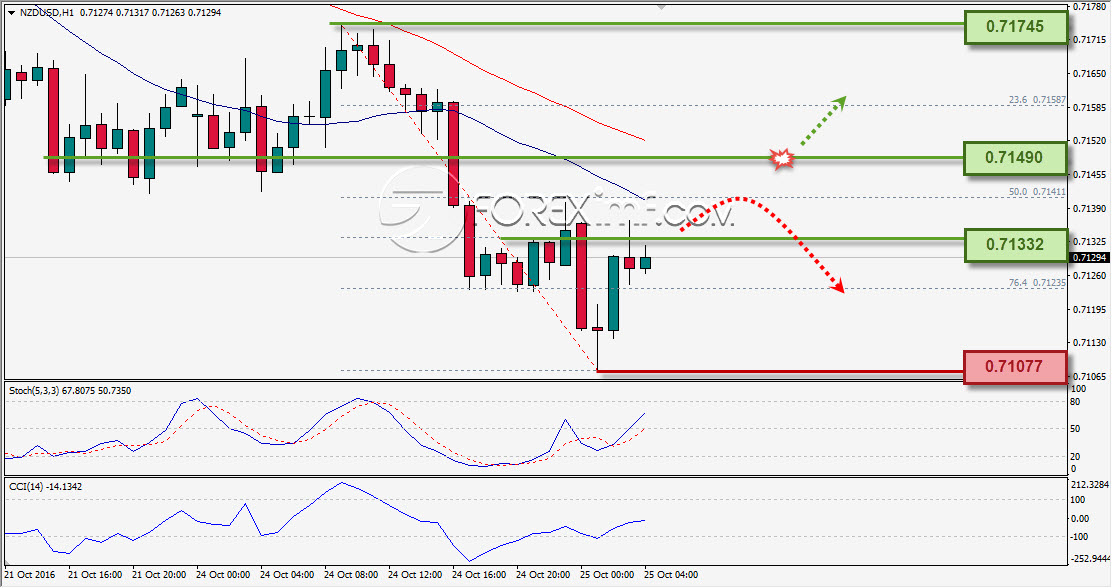Click the 24 Oct 20:00 time label
The image size is (1112, 588).
click(543, 575)
